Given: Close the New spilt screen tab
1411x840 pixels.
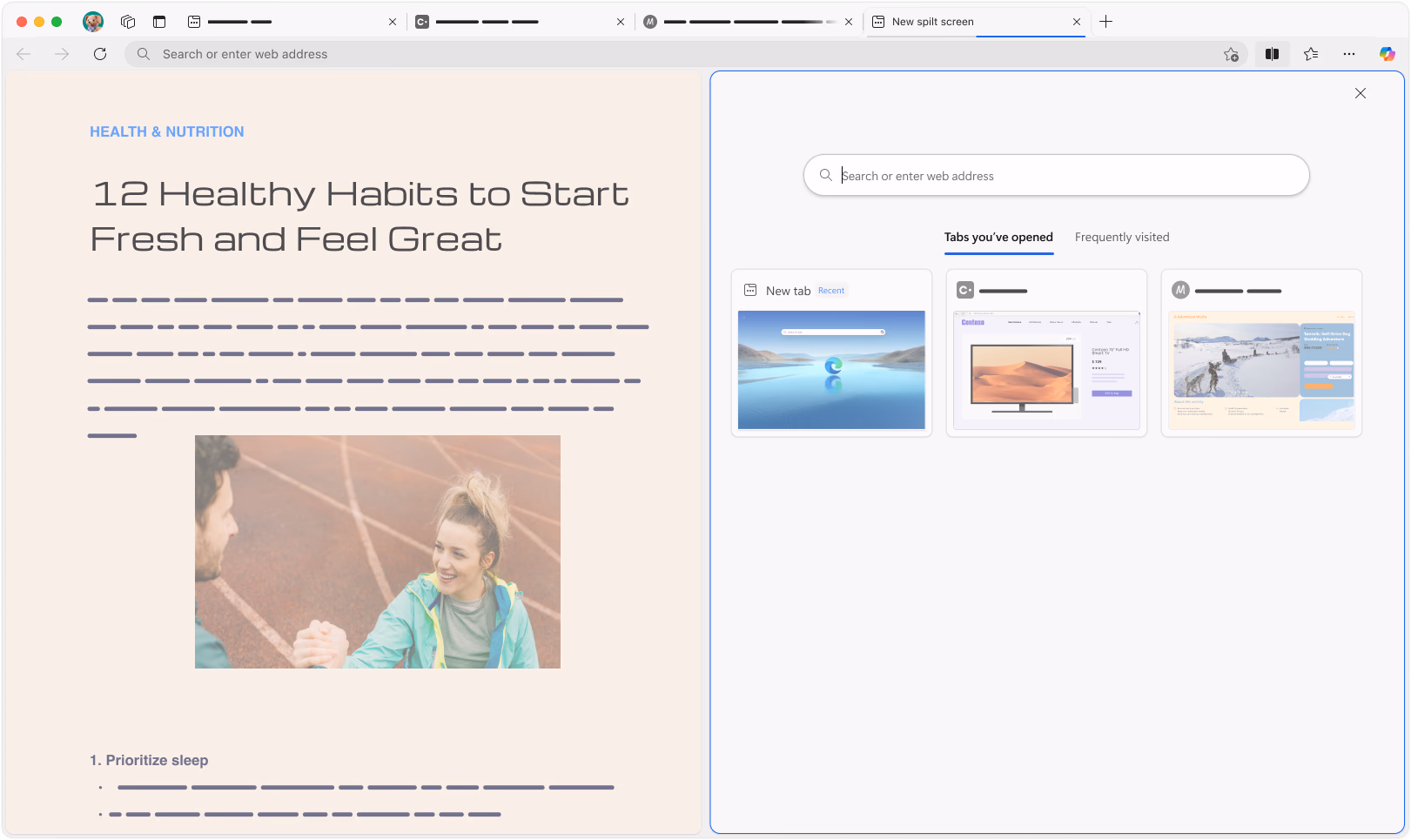Looking at the screenshot, I should click(1077, 22).
